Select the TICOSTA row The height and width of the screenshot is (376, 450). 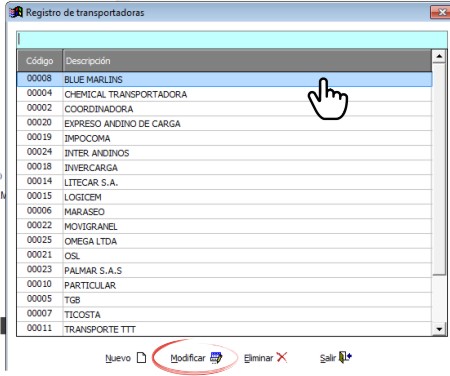[224, 315]
